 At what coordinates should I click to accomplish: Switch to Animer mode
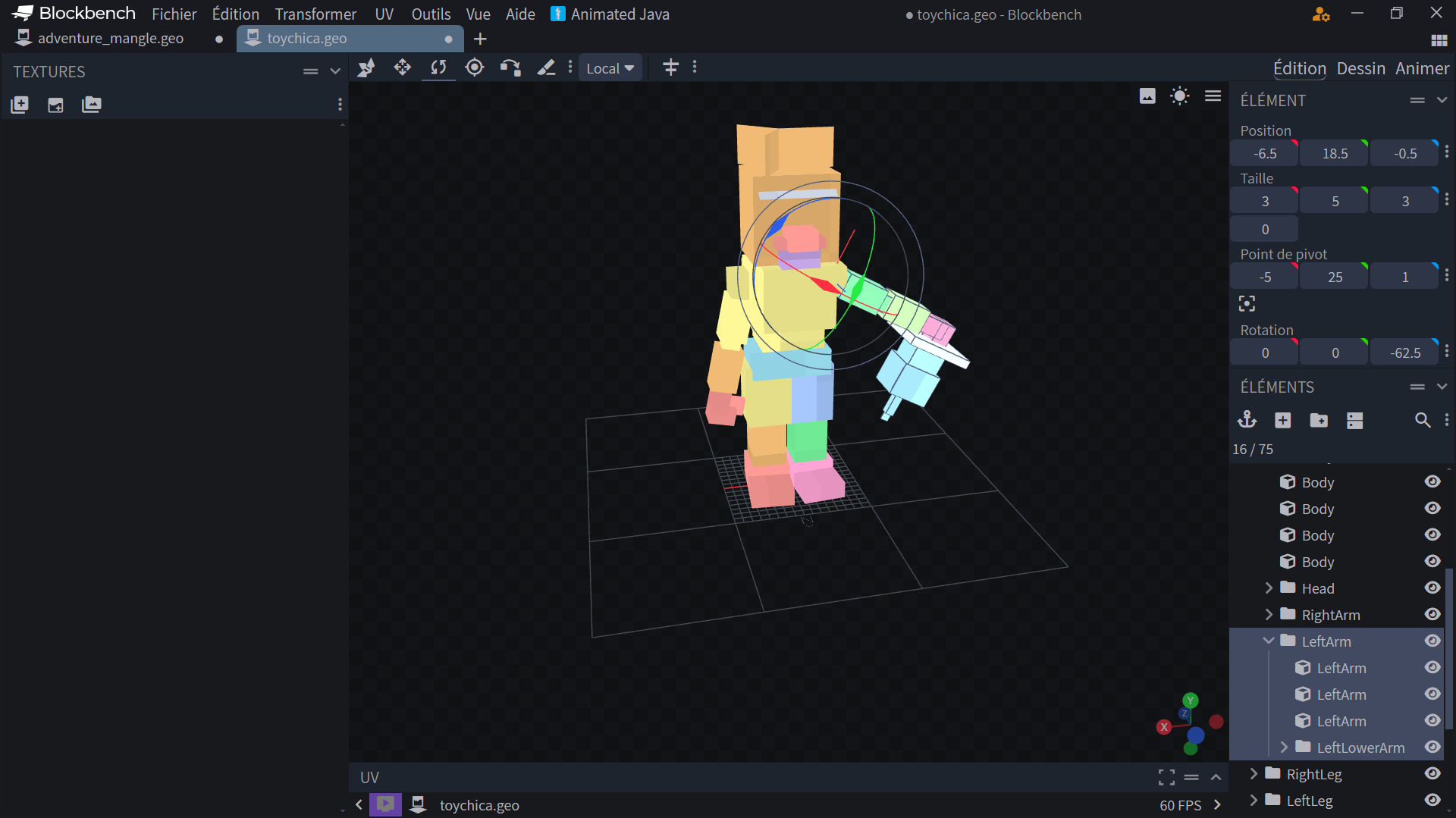point(1423,68)
